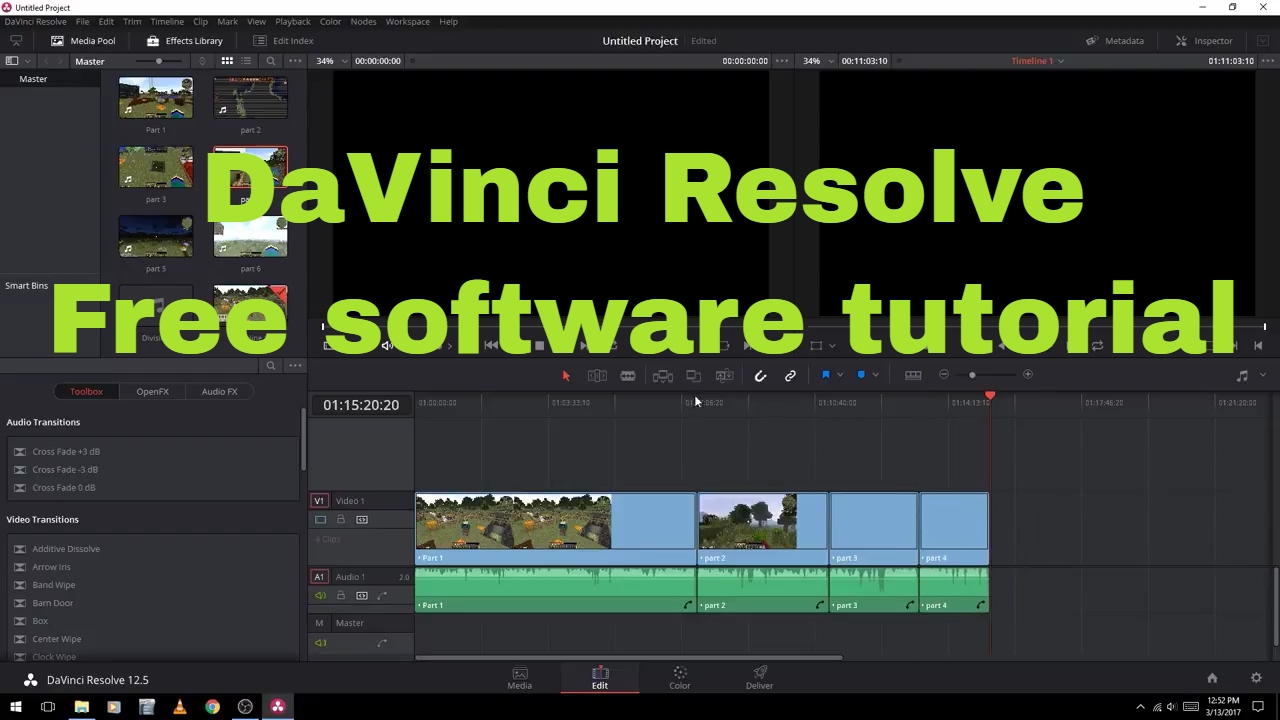Expand the dropdown beside the music-note icon
The height and width of the screenshot is (720, 1280).
pos(1262,376)
